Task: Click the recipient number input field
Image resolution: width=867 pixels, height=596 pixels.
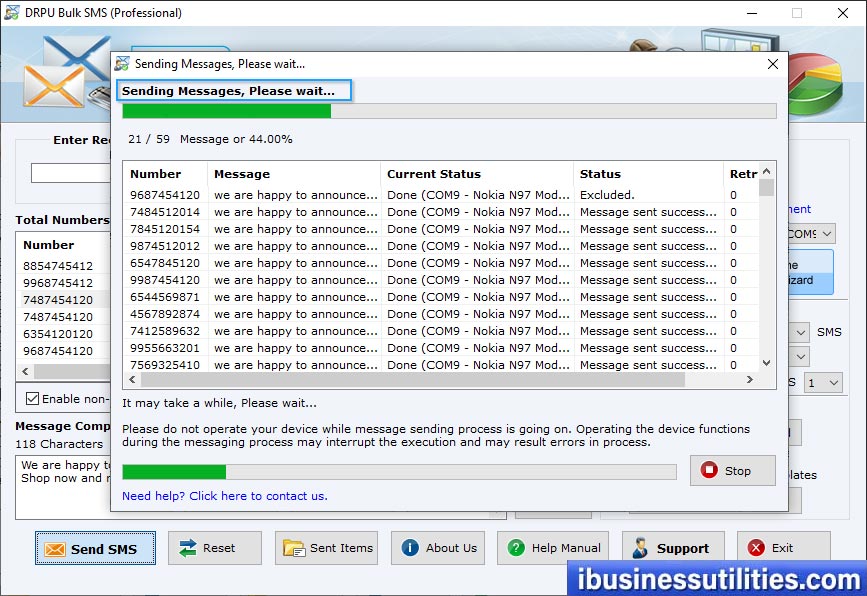Action: tap(70, 173)
